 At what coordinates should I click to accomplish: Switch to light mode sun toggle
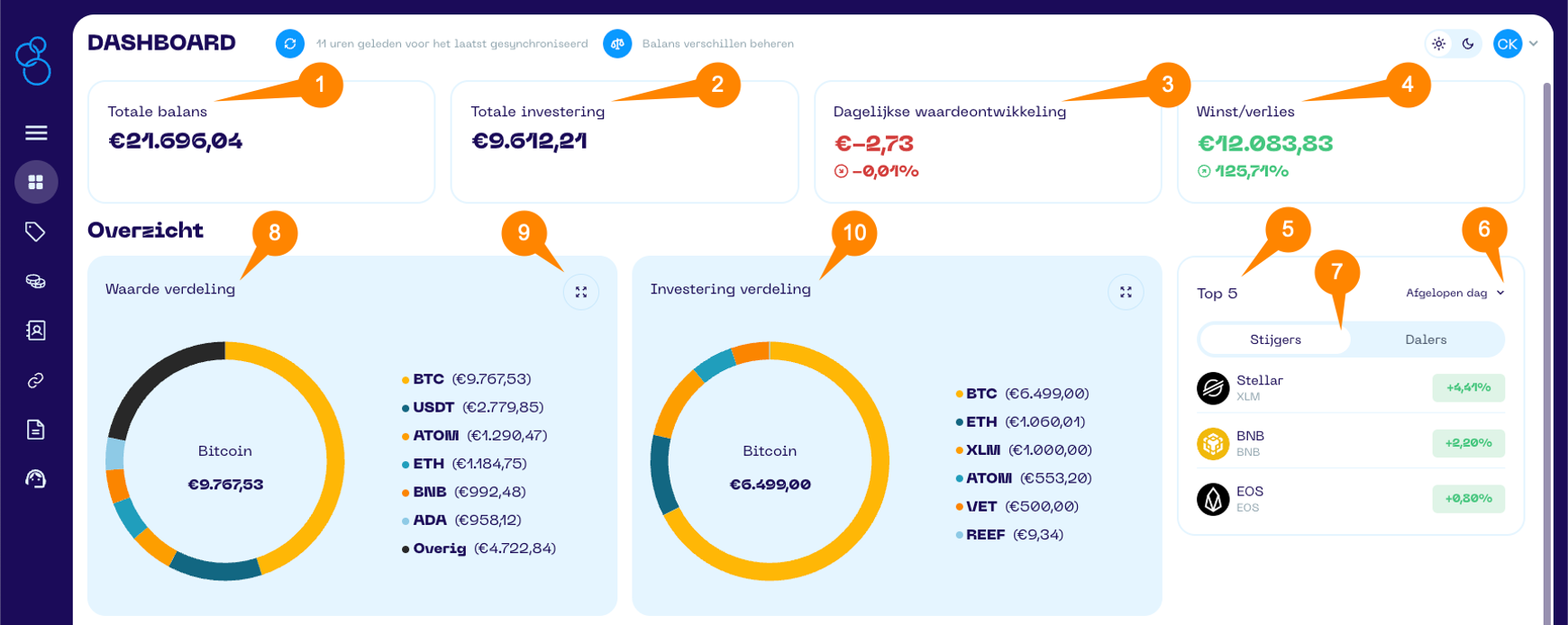coord(1439,43)
